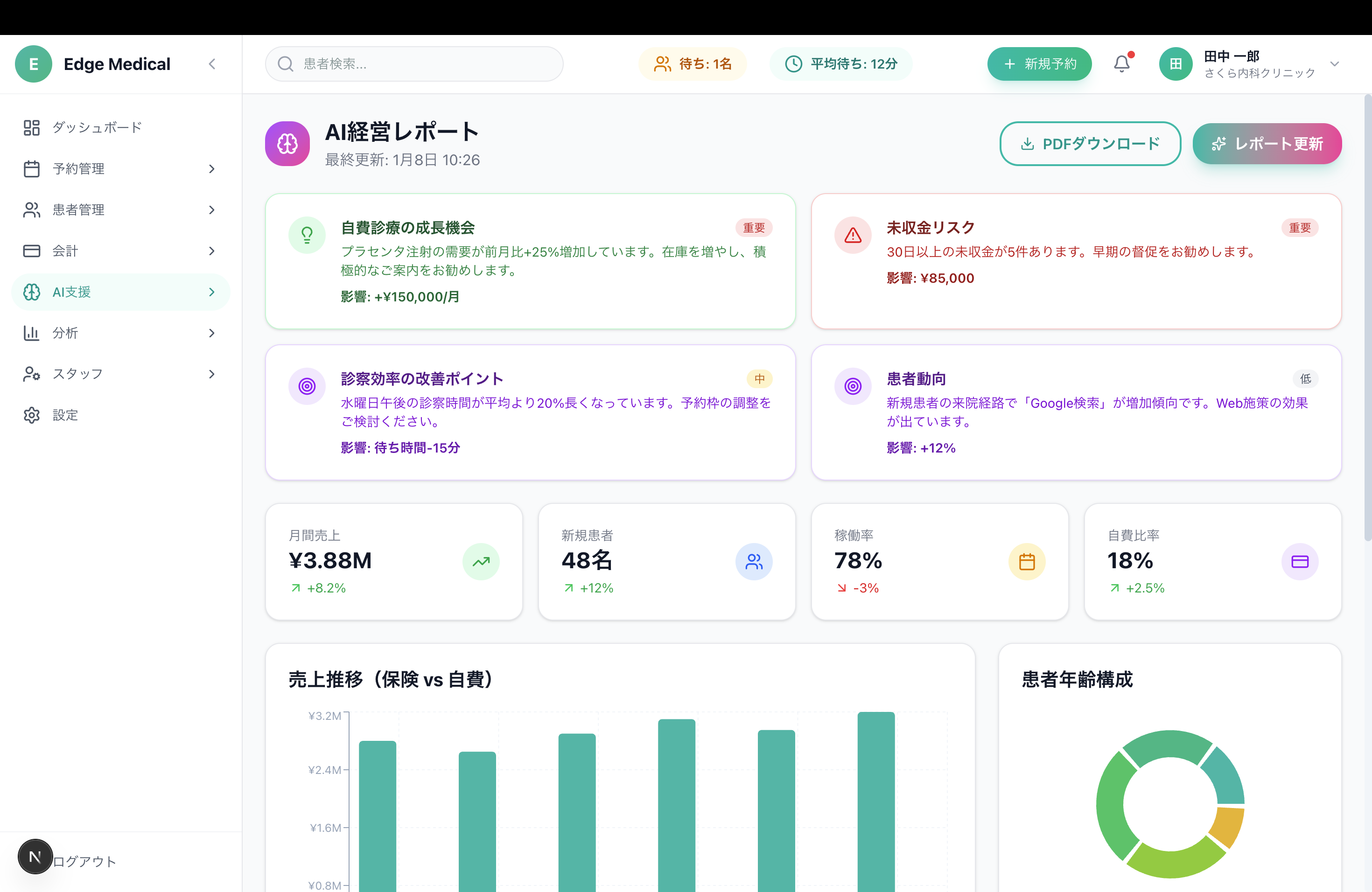This screenshot has height=892, width=1372.
Task: Click the utilization rate calendar icon
Action: (x=1027, y=561)
